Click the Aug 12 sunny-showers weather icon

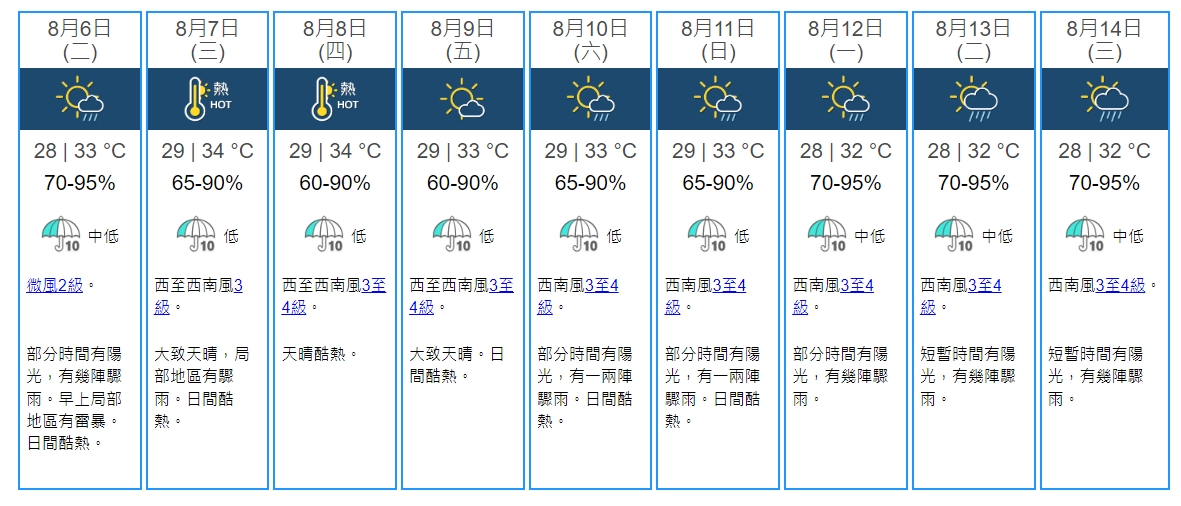coord(846,99)
